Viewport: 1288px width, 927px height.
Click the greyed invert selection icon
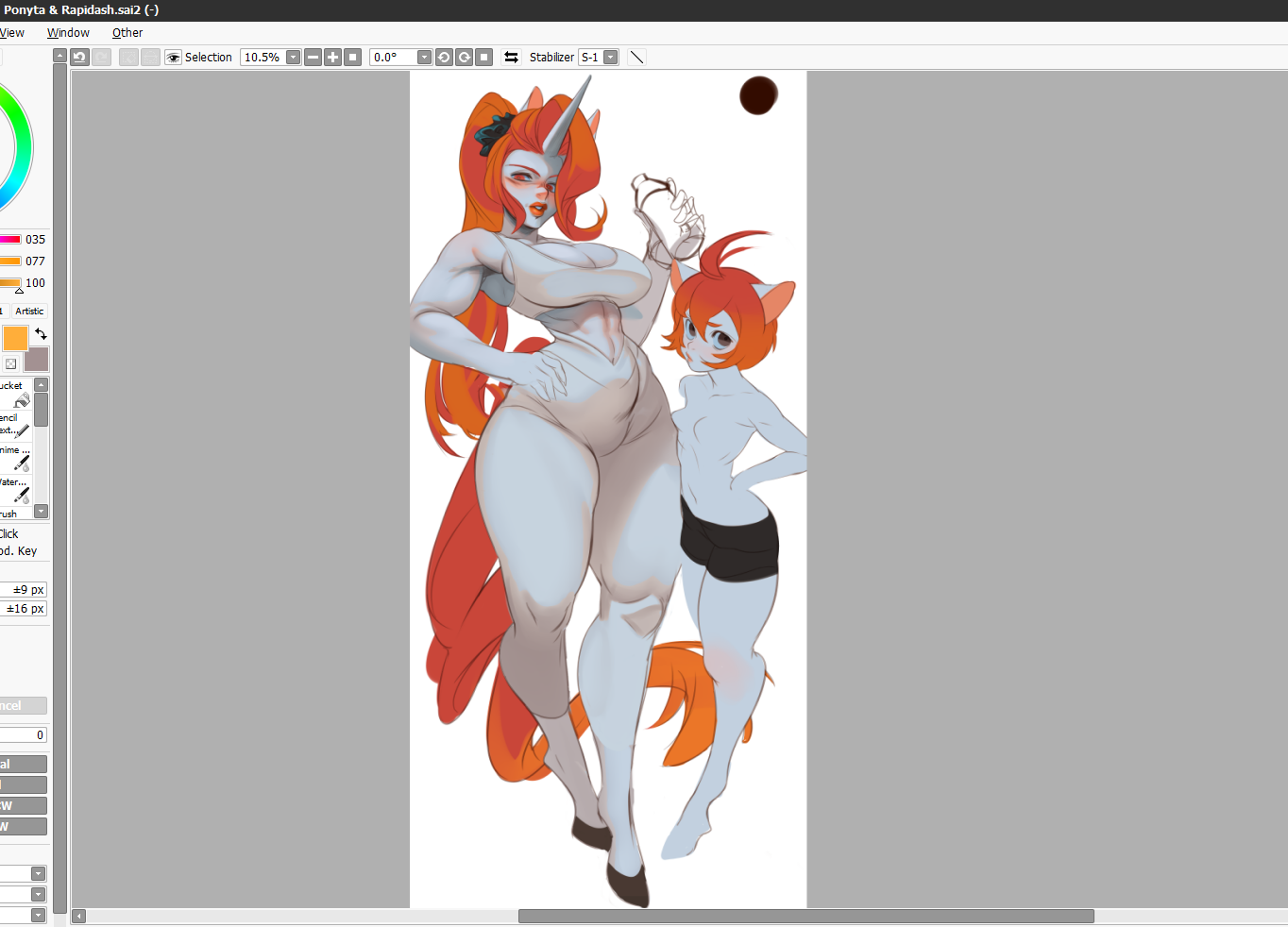[x=150, y=57]
